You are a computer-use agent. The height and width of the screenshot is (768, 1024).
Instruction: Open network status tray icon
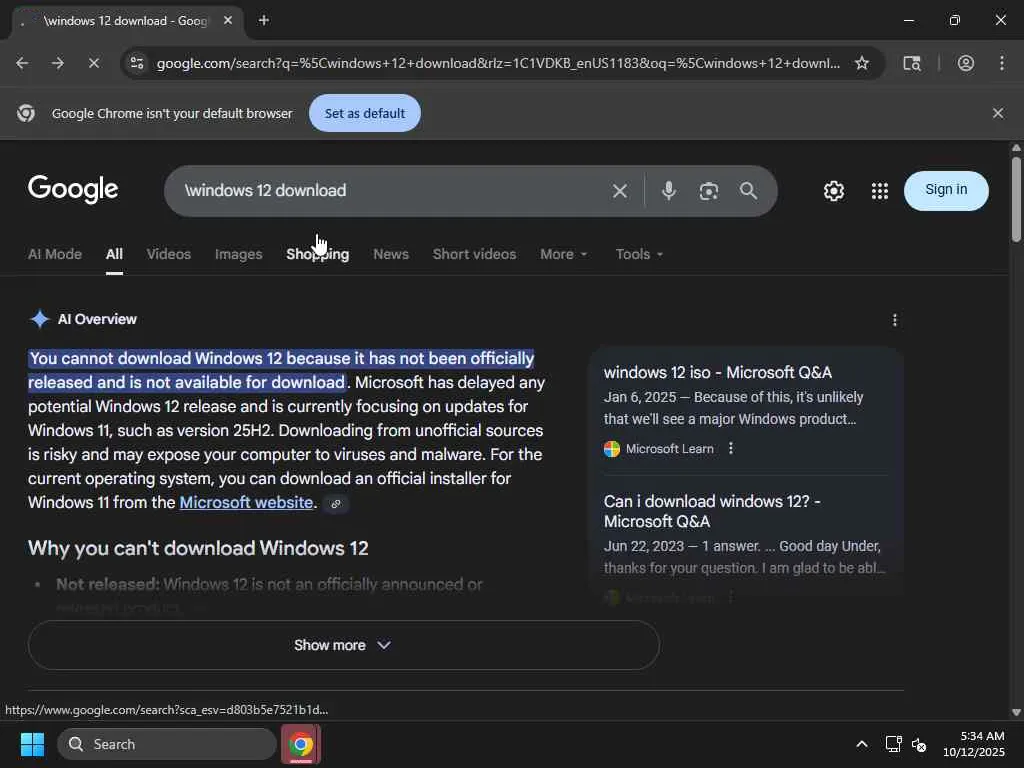pos(893,744)
